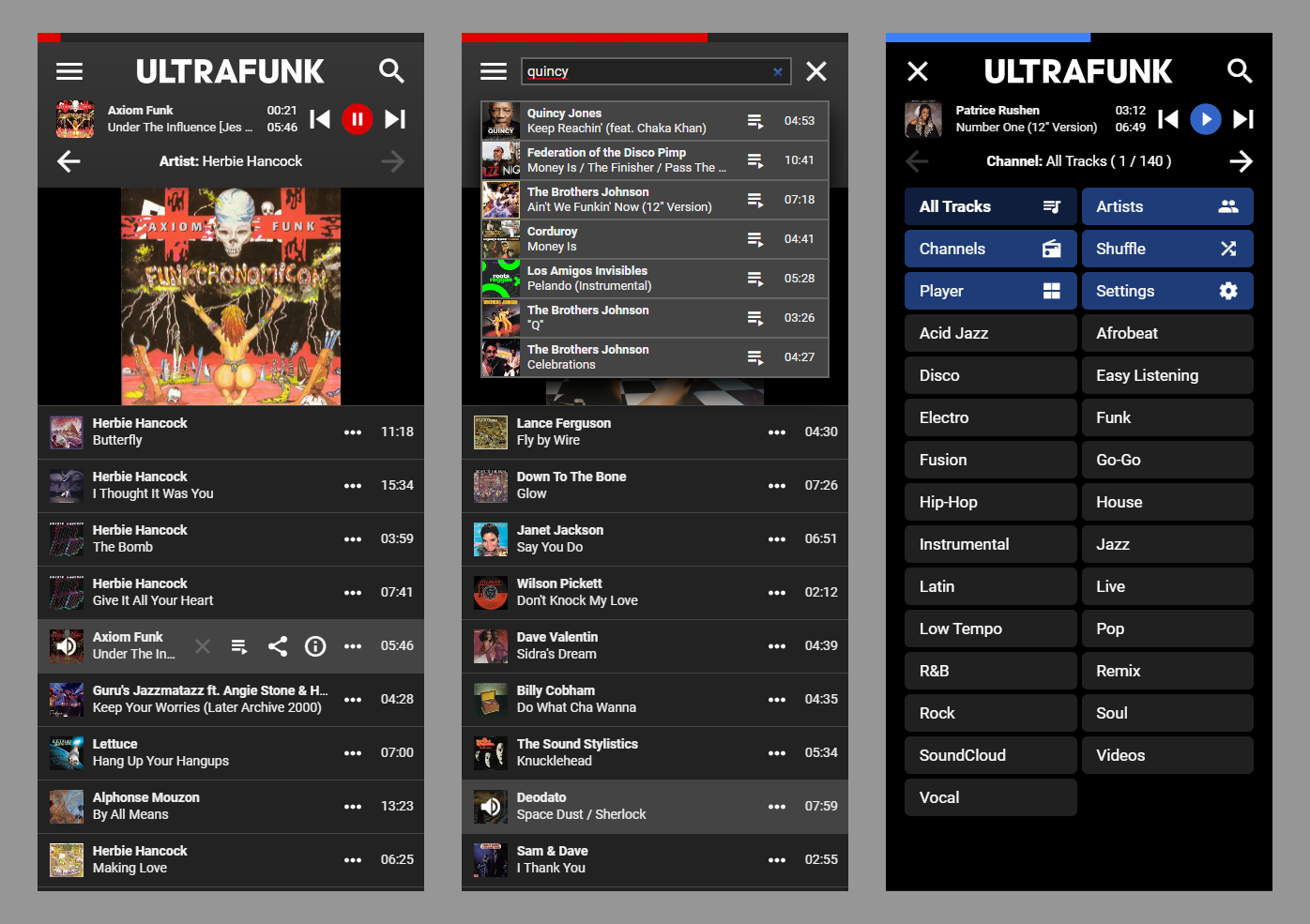Open more options for By All Means
The image size is (1310, 924).
click(x=353, y=807)
